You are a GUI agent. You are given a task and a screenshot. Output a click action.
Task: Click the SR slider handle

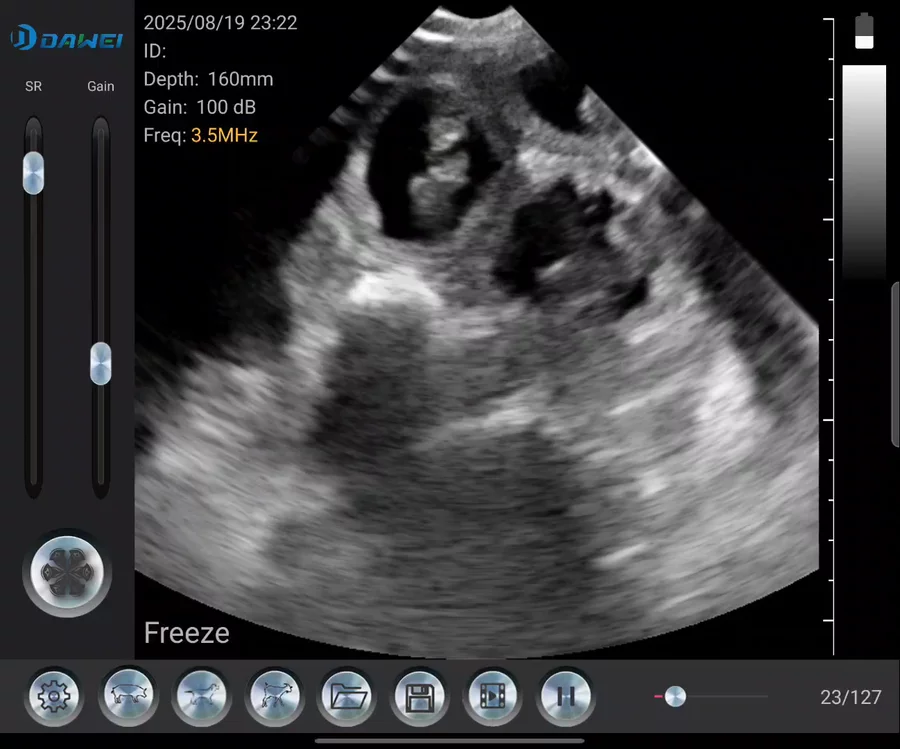(34, 172)
